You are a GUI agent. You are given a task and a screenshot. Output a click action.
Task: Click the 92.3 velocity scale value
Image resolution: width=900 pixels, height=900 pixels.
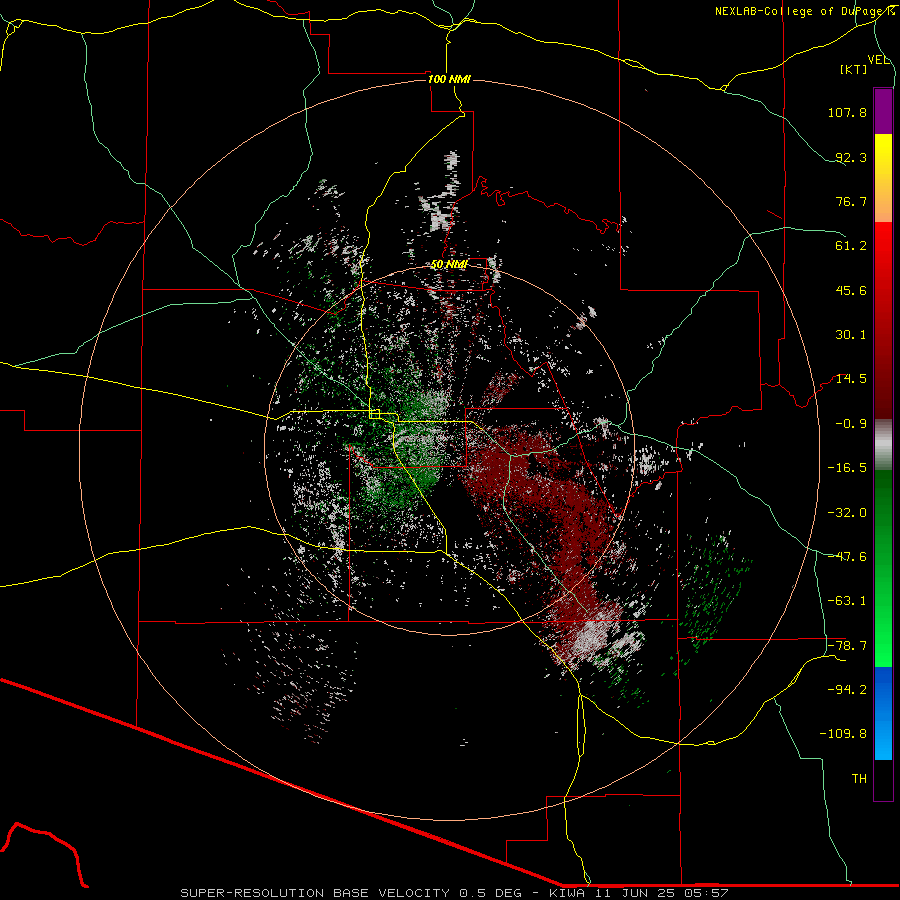(x=851, y=157)
